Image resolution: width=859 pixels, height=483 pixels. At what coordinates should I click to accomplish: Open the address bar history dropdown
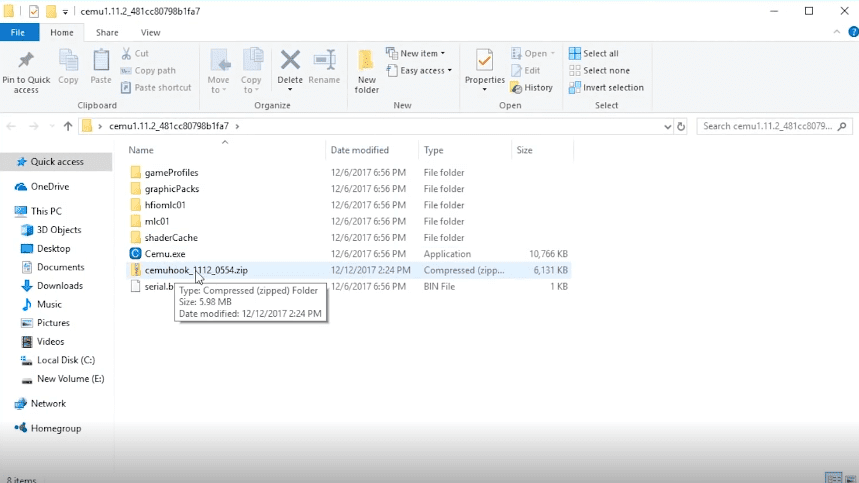click(x=667, y=127)
